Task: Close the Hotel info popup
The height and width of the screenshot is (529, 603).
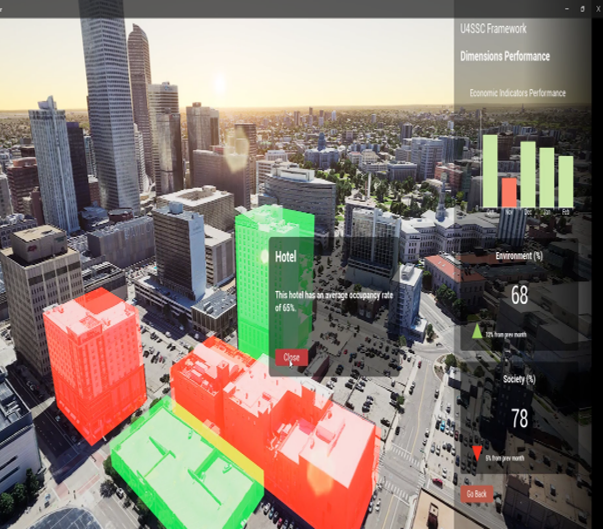Action: point(291,357)
